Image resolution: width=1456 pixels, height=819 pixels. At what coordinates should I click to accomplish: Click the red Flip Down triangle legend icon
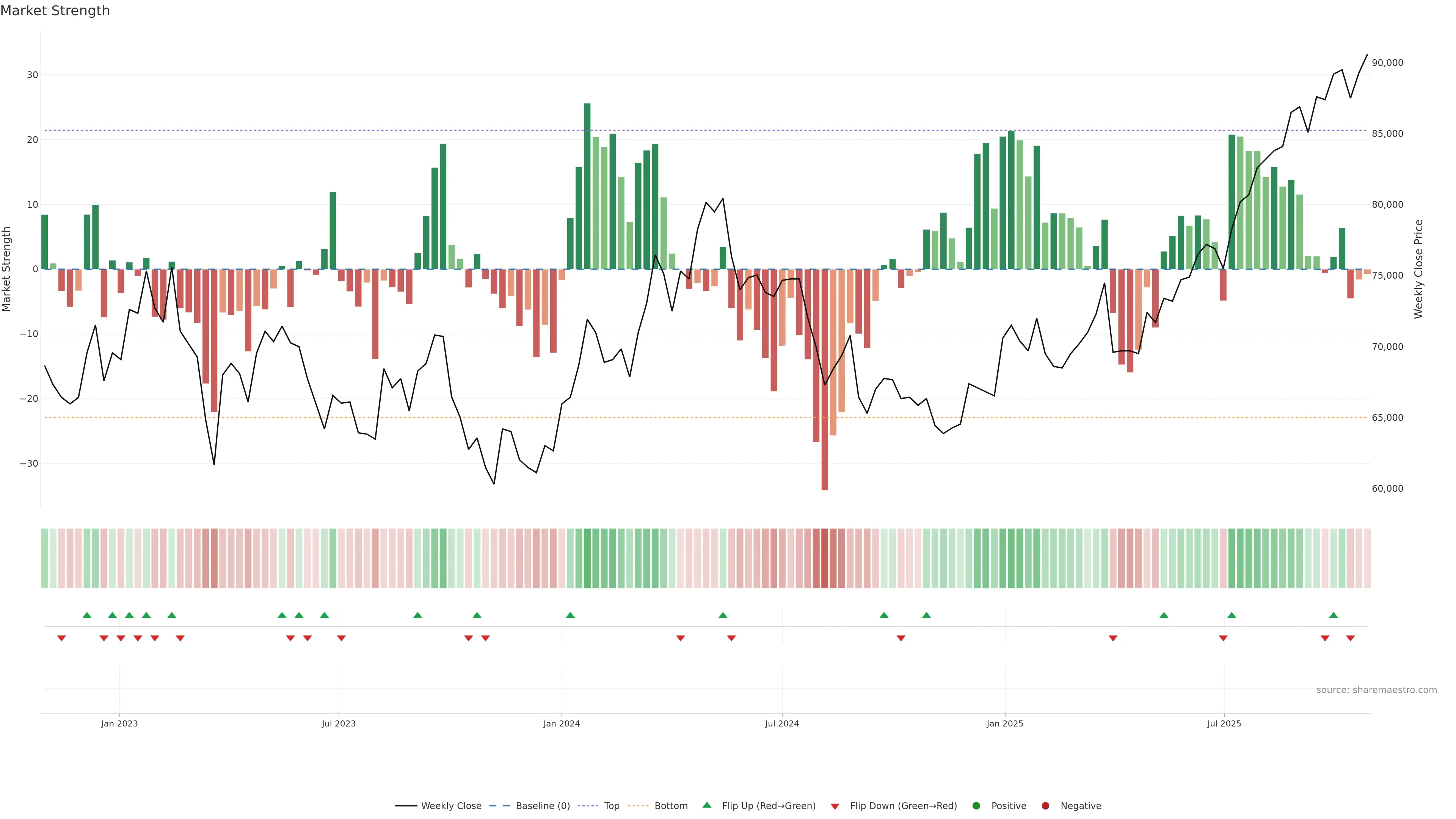pos(835,806)
